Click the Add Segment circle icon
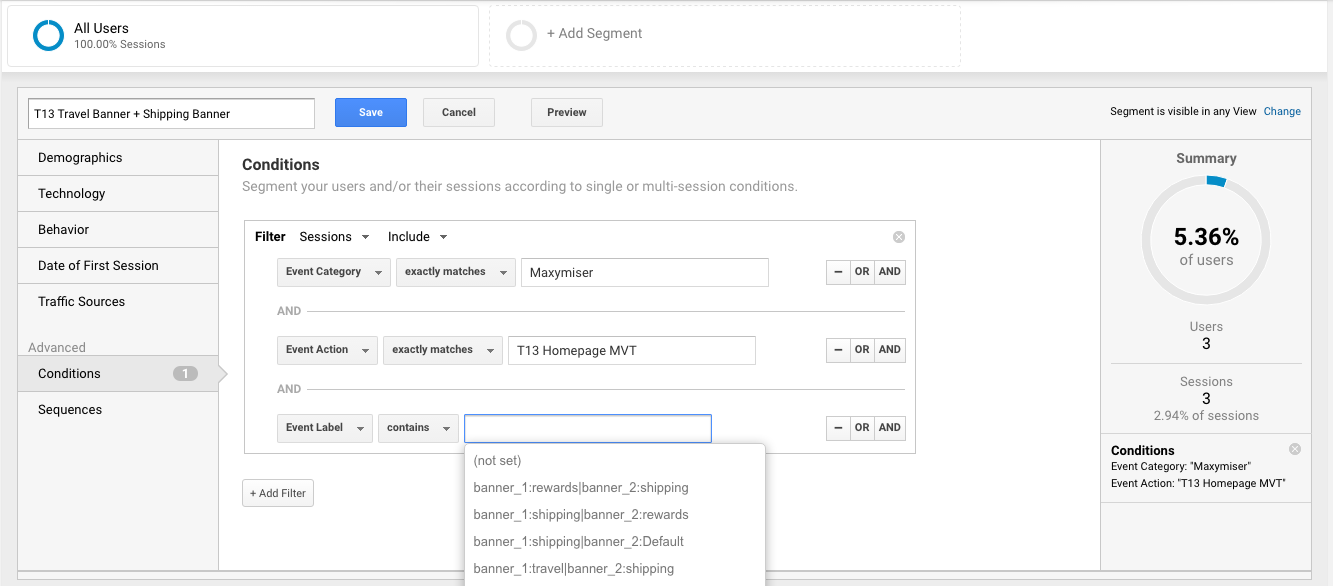The image size is (1333, 586). [x=521, y=36]
